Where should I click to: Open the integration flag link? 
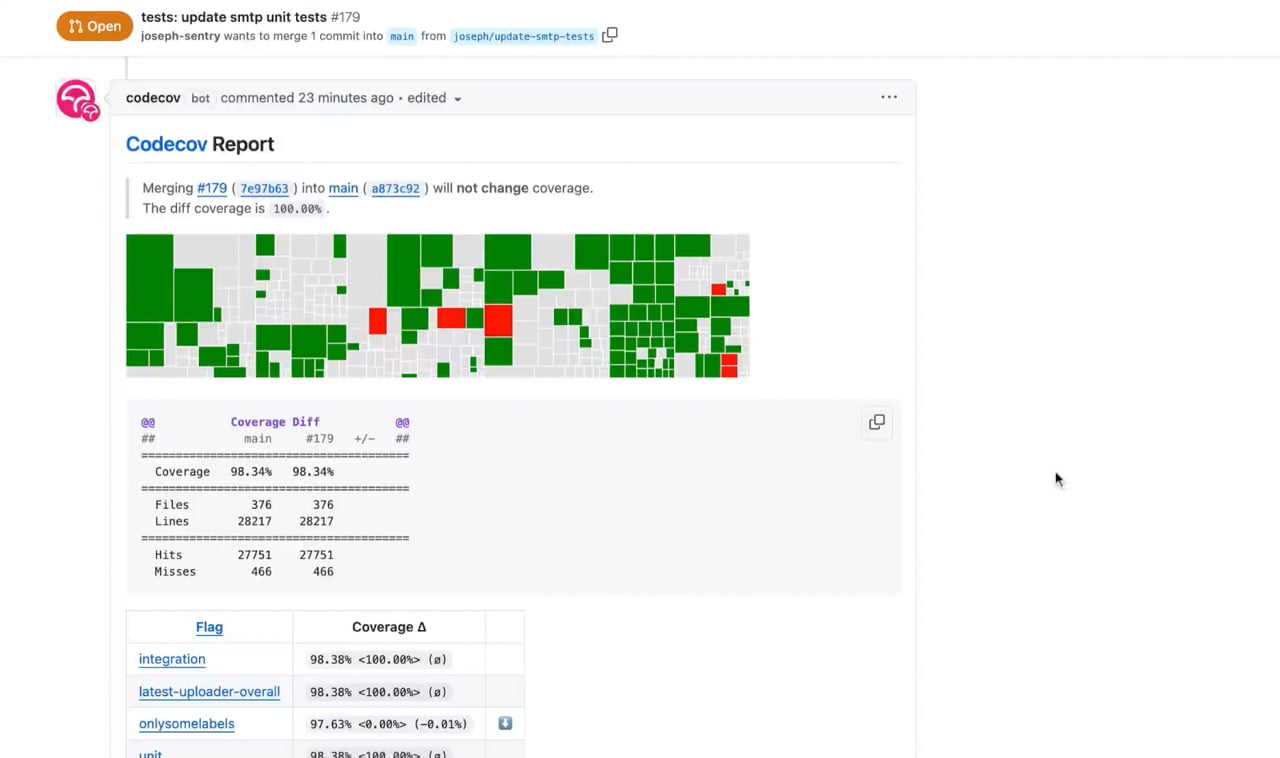(x=172, y=659)
